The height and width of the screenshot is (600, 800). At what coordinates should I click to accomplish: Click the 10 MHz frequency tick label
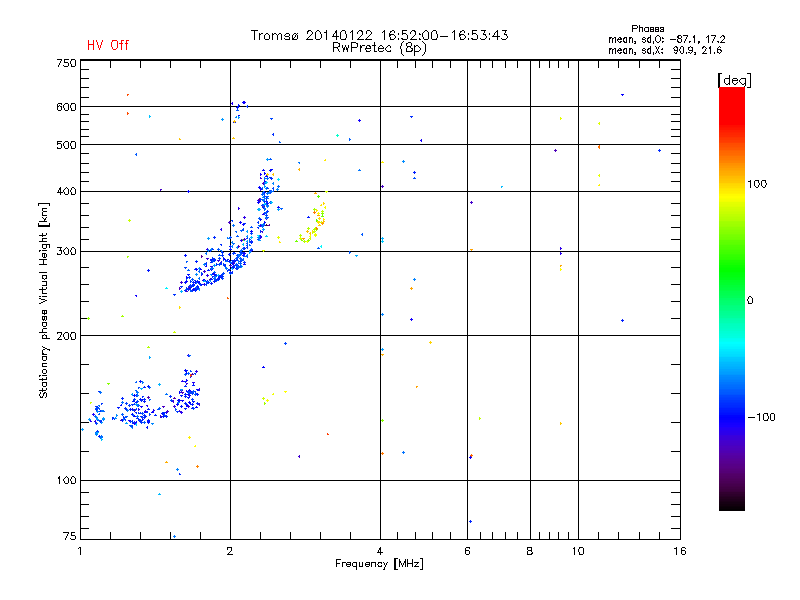pos(578,551)
